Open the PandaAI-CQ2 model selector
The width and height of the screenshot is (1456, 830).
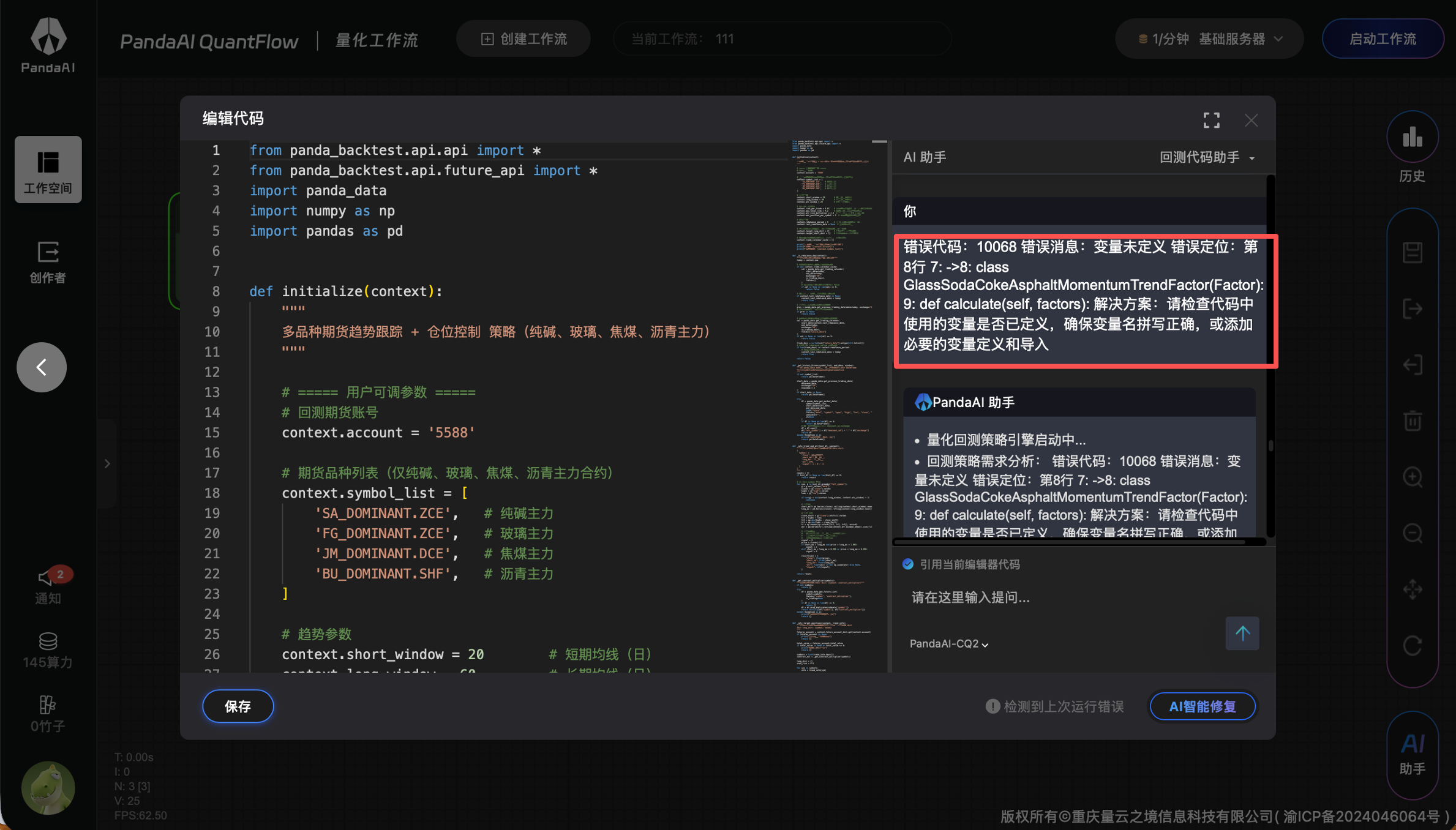click(949, 644)
